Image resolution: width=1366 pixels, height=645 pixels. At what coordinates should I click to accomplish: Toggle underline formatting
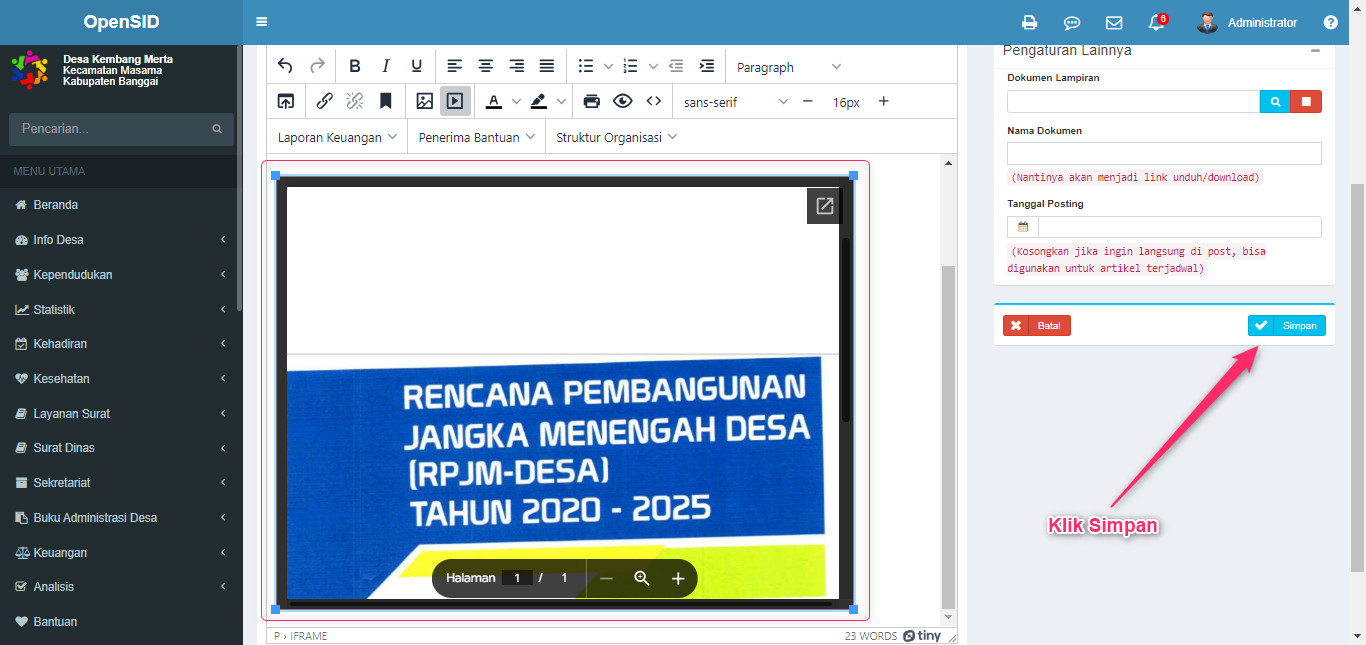[417, 66]
